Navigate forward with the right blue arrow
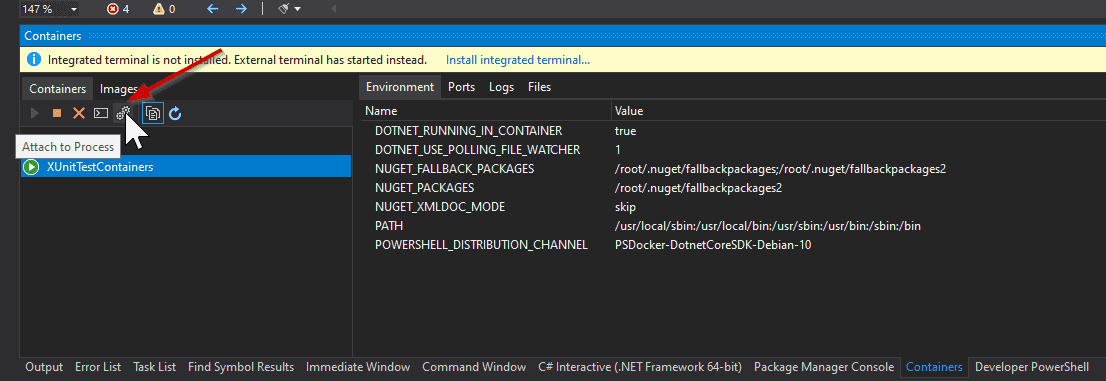Image resolution: width=1106 pixels, height=381 pixels. click(x=241, y=8)
